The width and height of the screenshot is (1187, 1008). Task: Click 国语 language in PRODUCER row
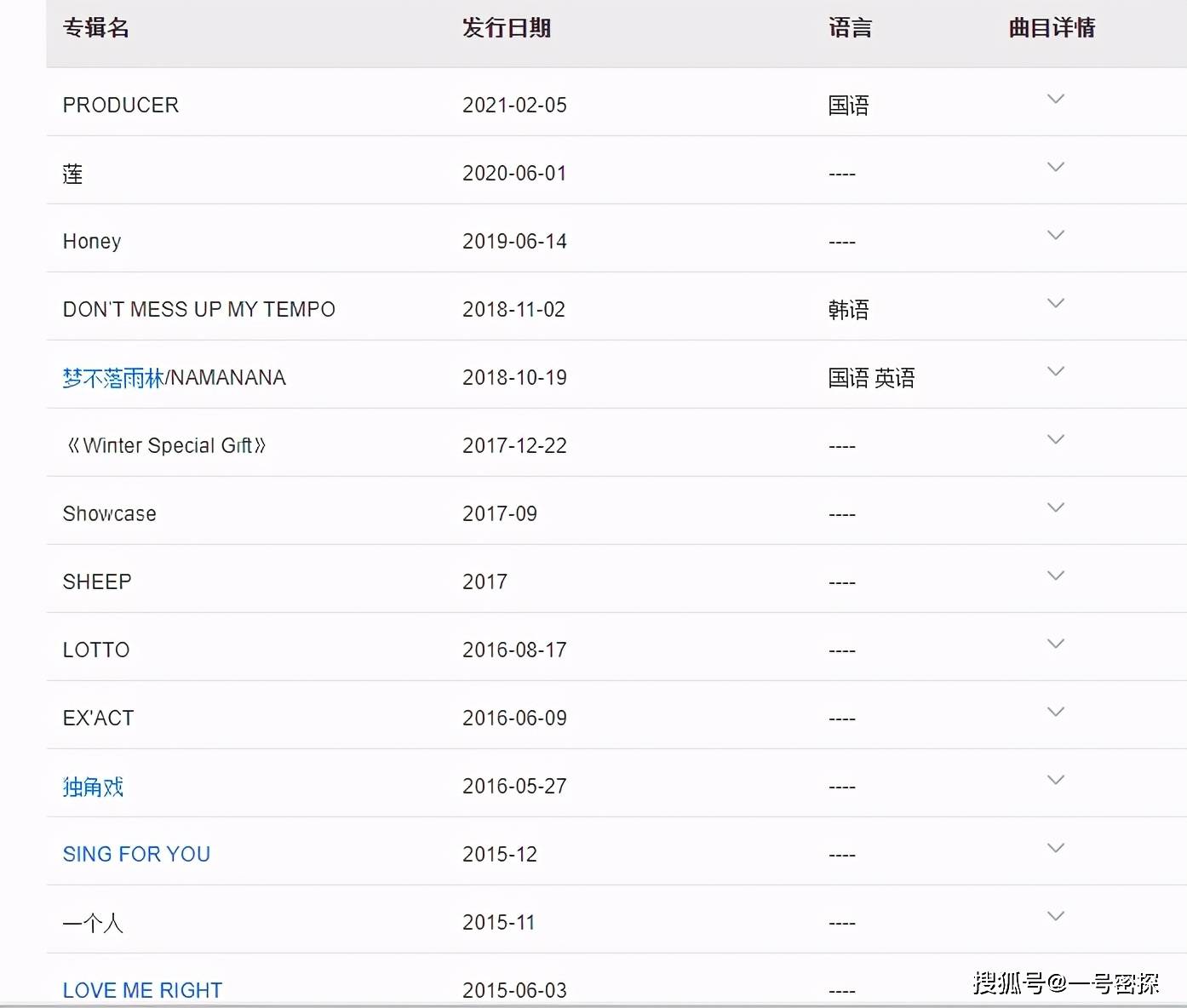tap(849, 106)
